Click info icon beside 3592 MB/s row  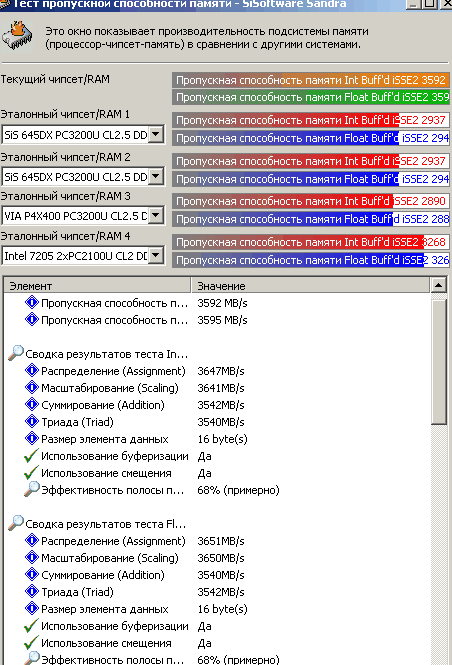32,303
